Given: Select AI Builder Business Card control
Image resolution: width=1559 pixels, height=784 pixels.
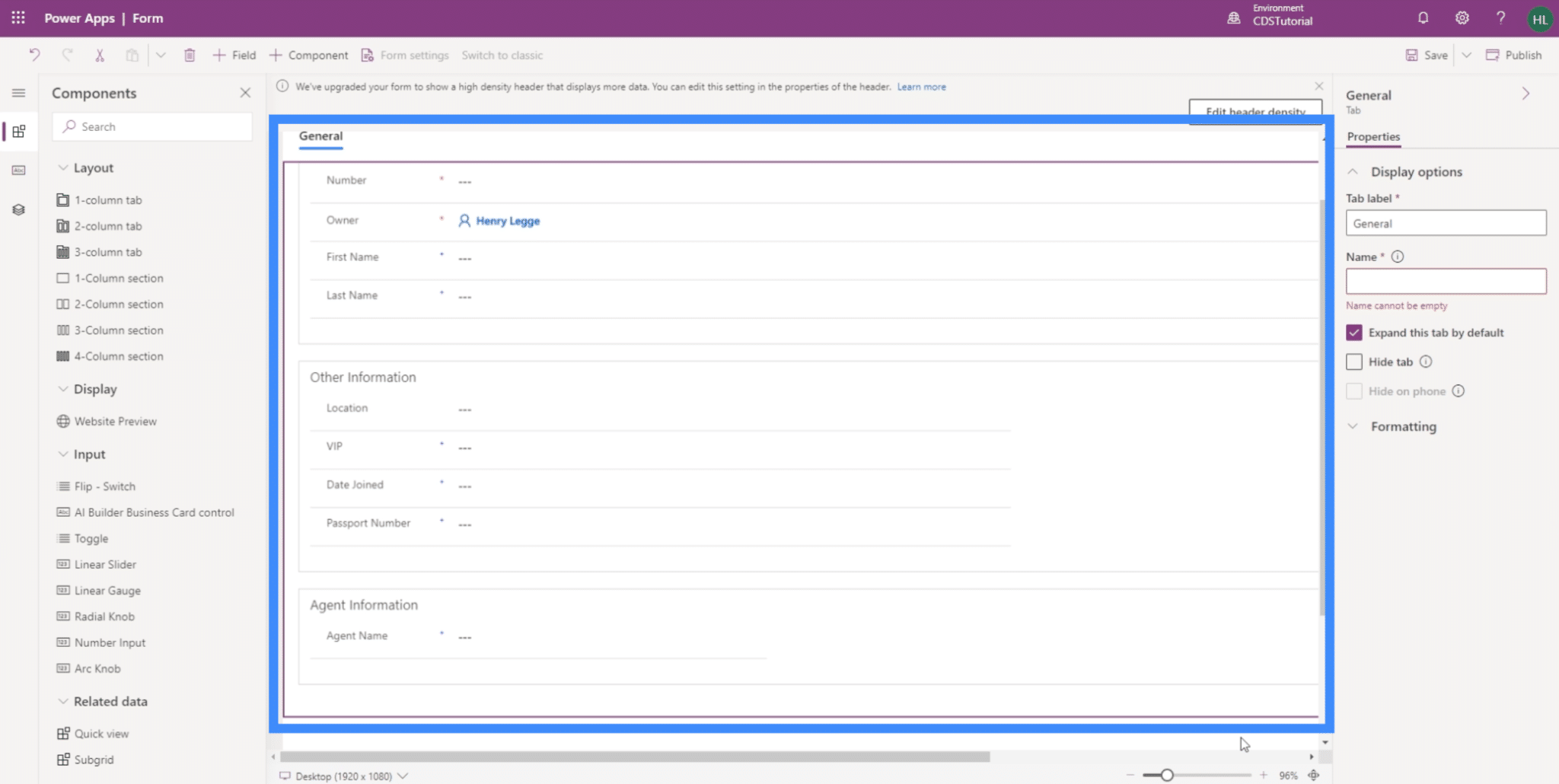Looking at the screenshot, I should tap(145, 512).
